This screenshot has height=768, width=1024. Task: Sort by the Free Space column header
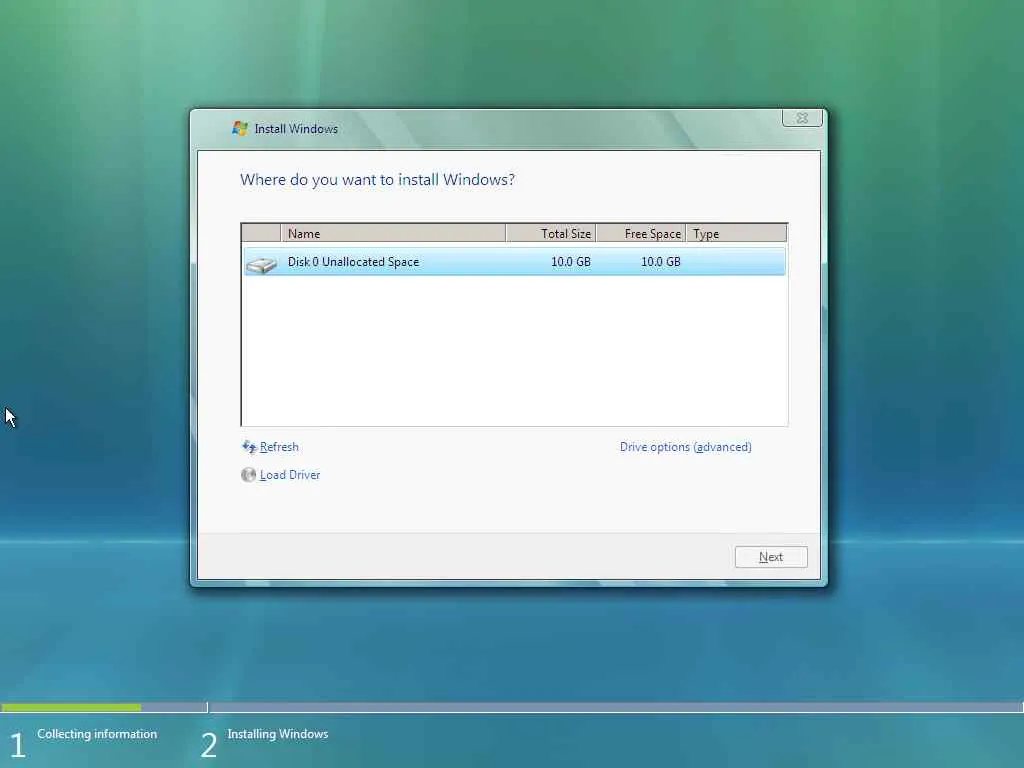(x=641, y=233)
